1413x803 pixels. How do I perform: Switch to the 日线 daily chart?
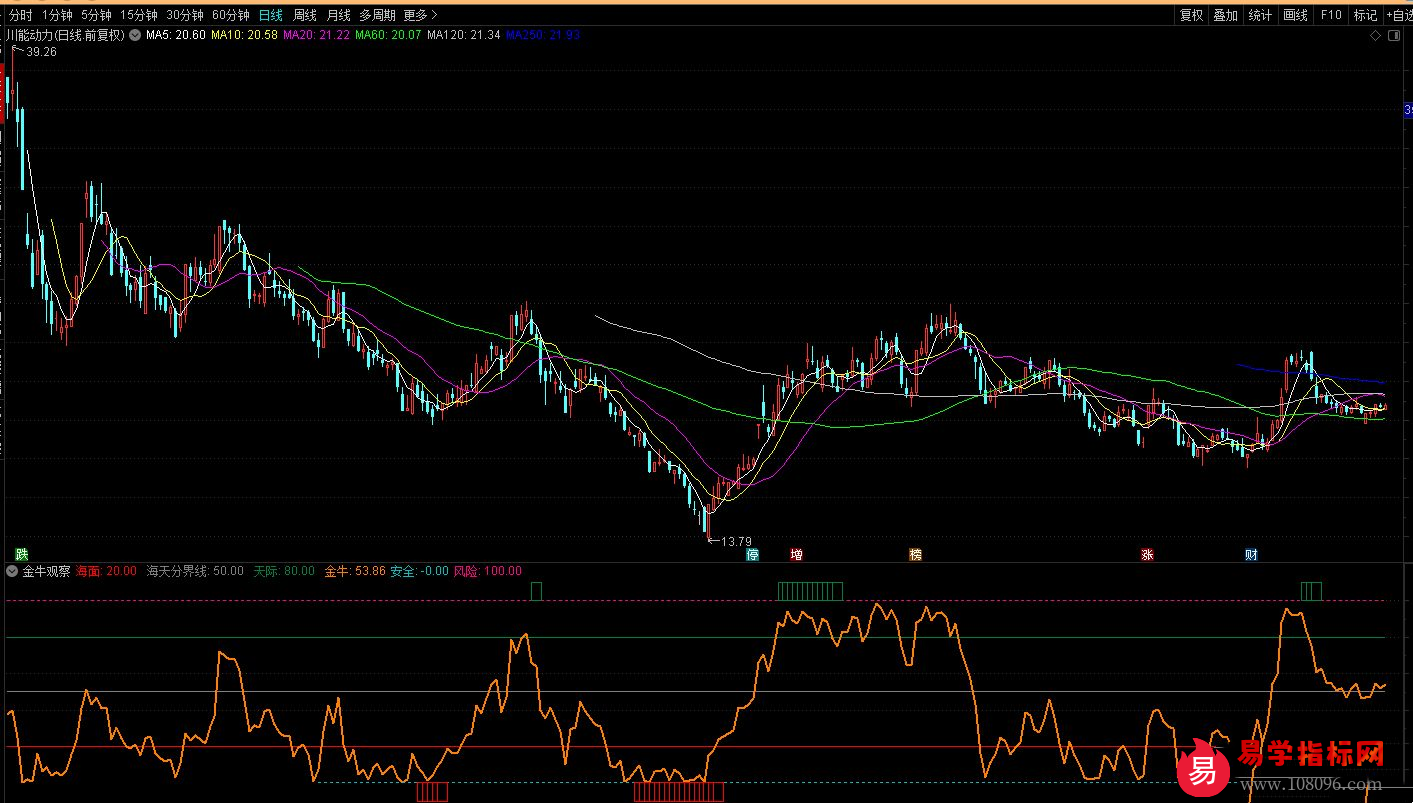(x=270, y=15)
